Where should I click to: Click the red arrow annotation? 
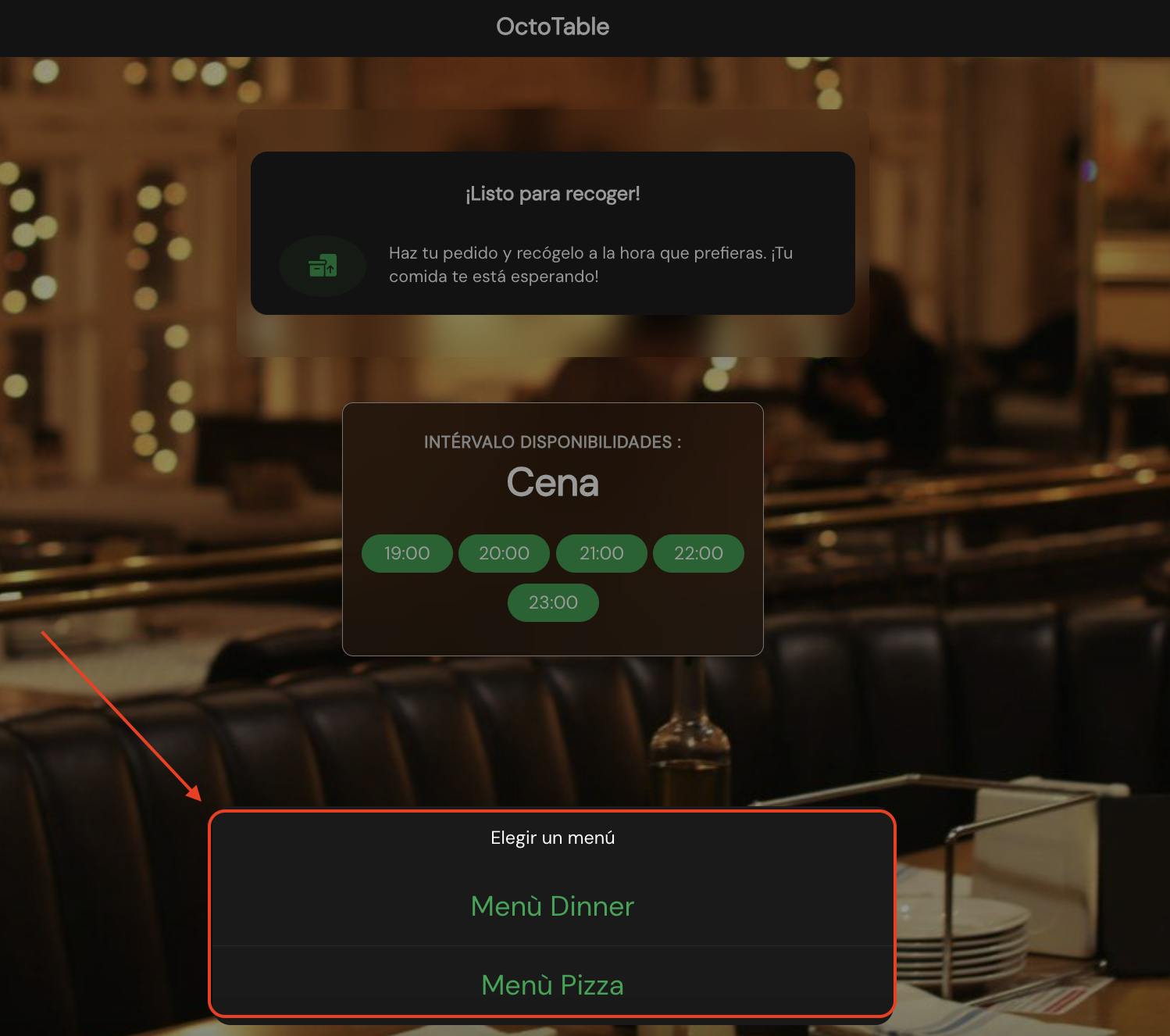pos(121,716)
